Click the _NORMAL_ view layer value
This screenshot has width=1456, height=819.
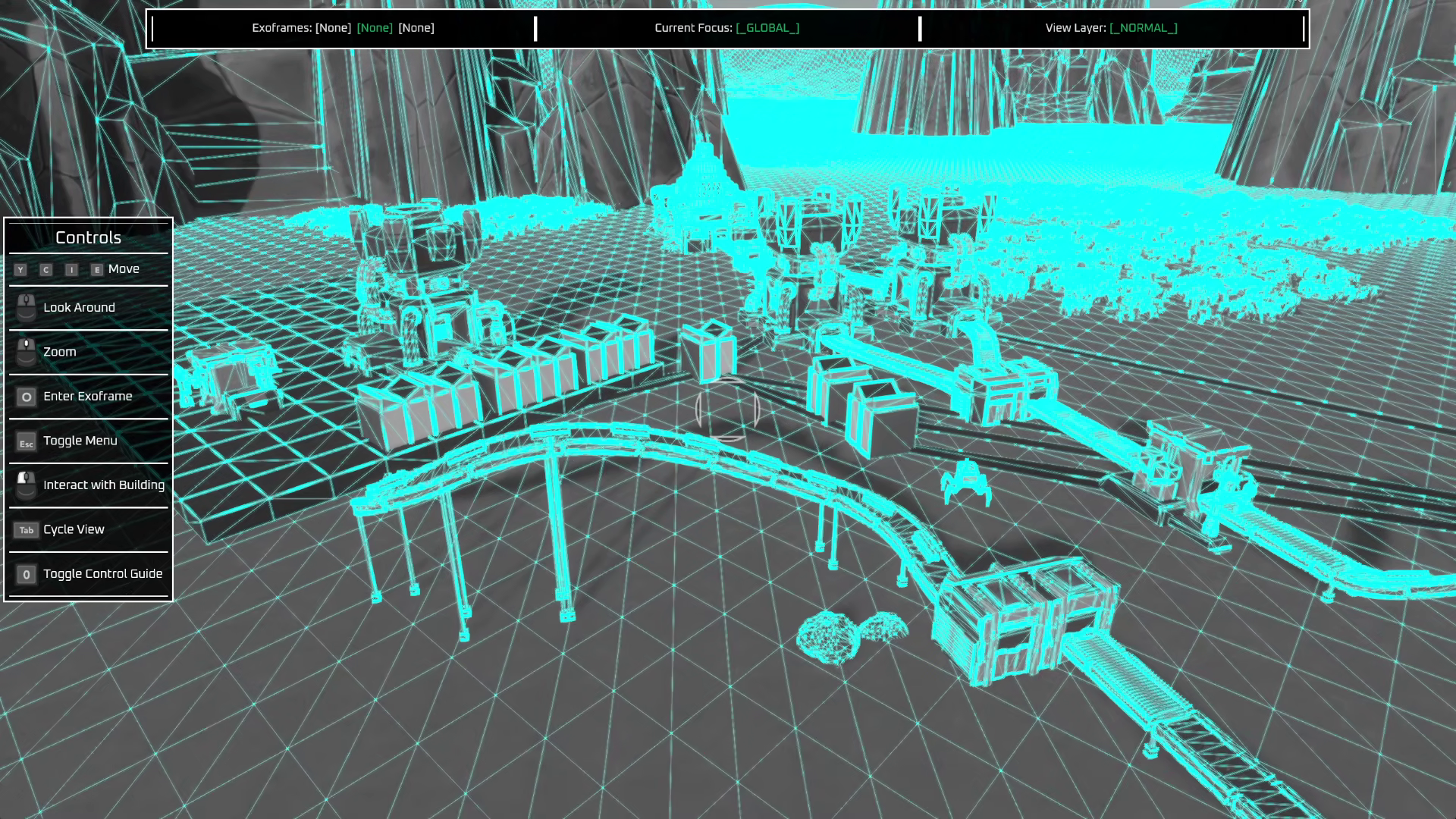tap(1144, 28)
